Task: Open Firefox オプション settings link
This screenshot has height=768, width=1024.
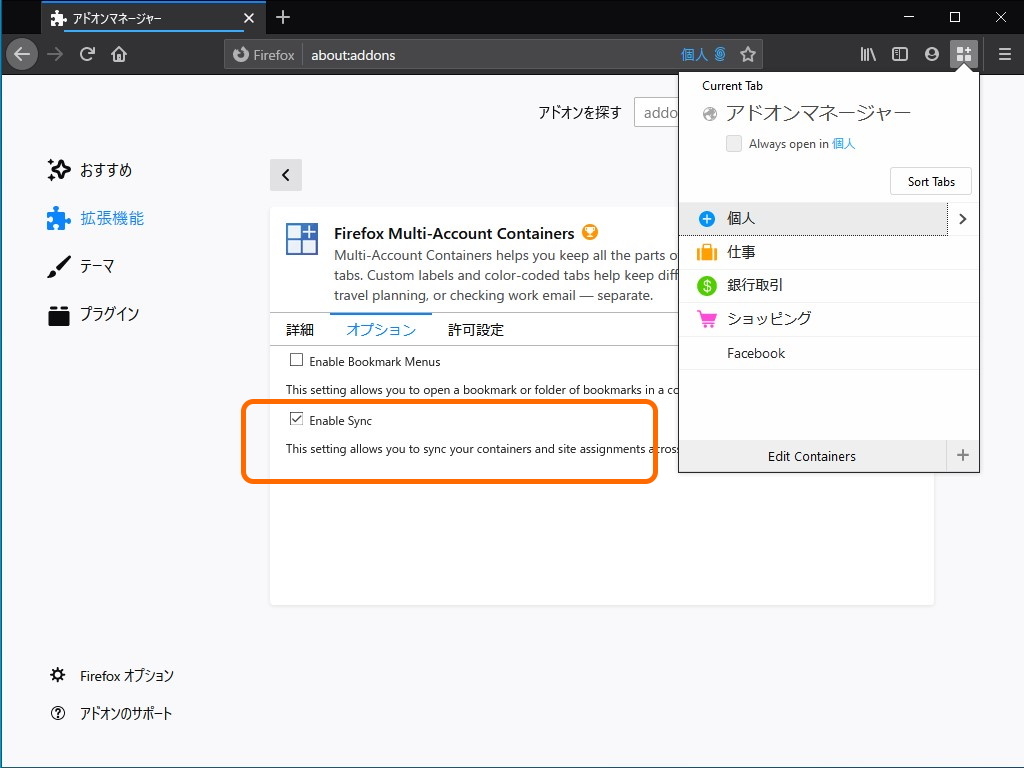Action: [112, 676]
